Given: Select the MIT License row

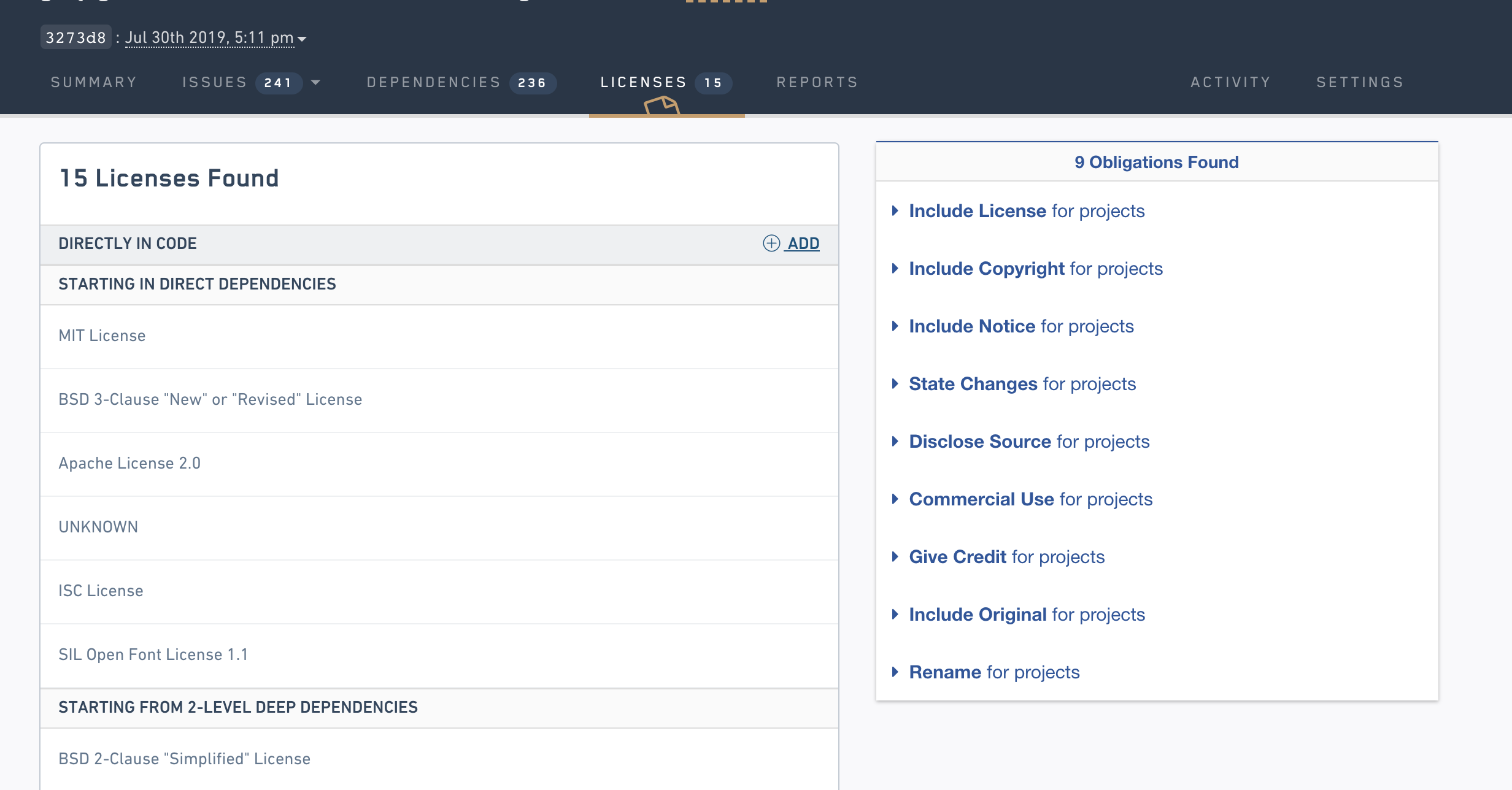Looking at the screenshot, I should 102,336.
